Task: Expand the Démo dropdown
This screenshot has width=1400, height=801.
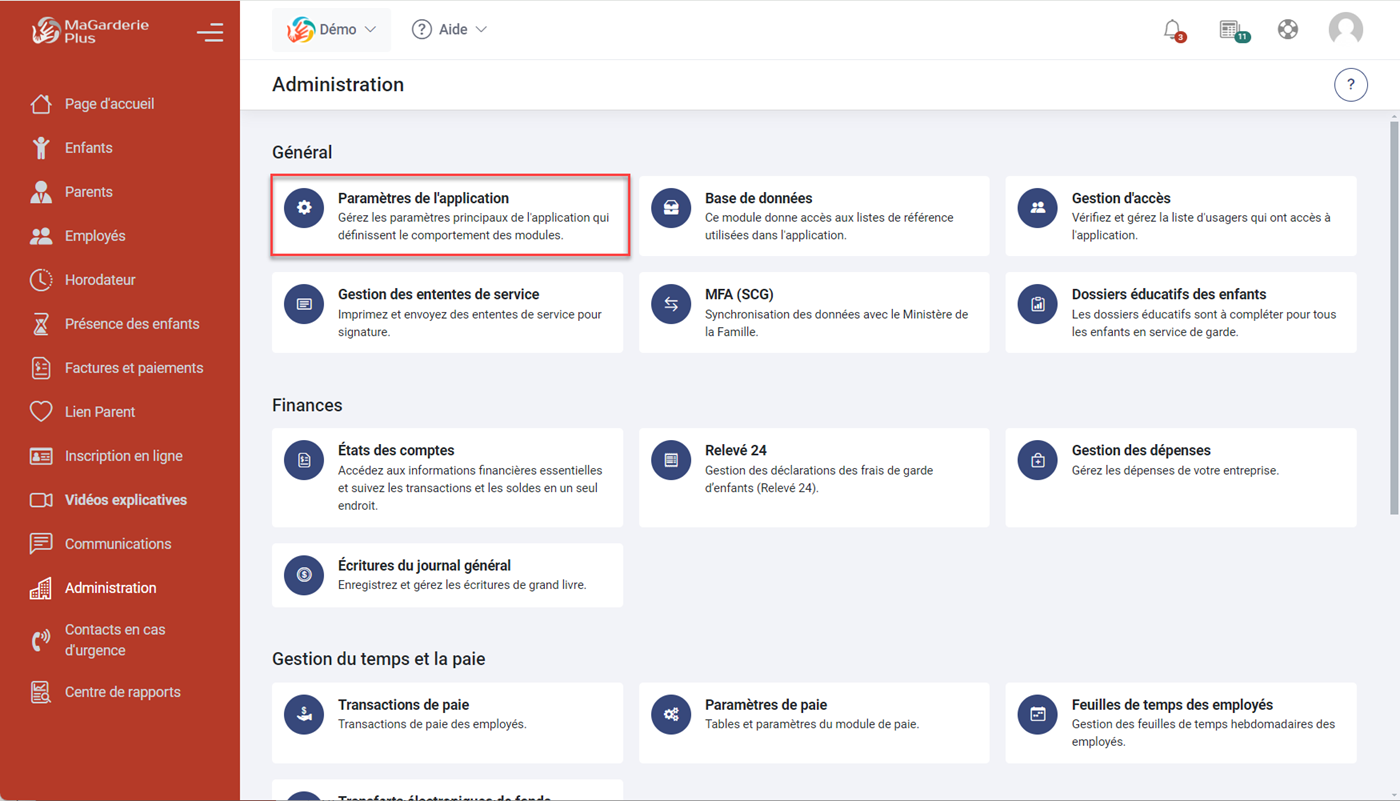Action: click(331, 30)
